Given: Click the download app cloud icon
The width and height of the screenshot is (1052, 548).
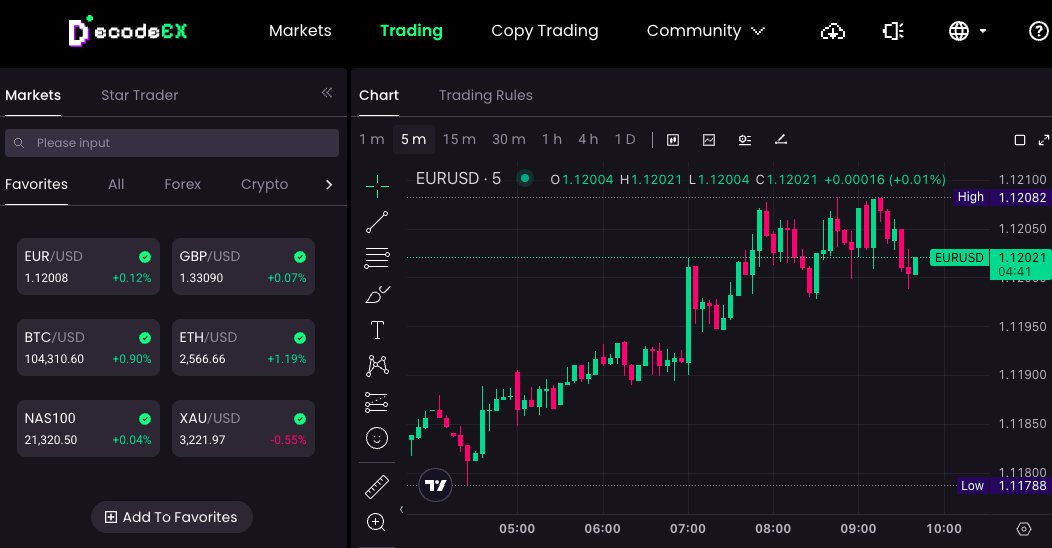Looking at the screenshot, I should tap(833, 31).
